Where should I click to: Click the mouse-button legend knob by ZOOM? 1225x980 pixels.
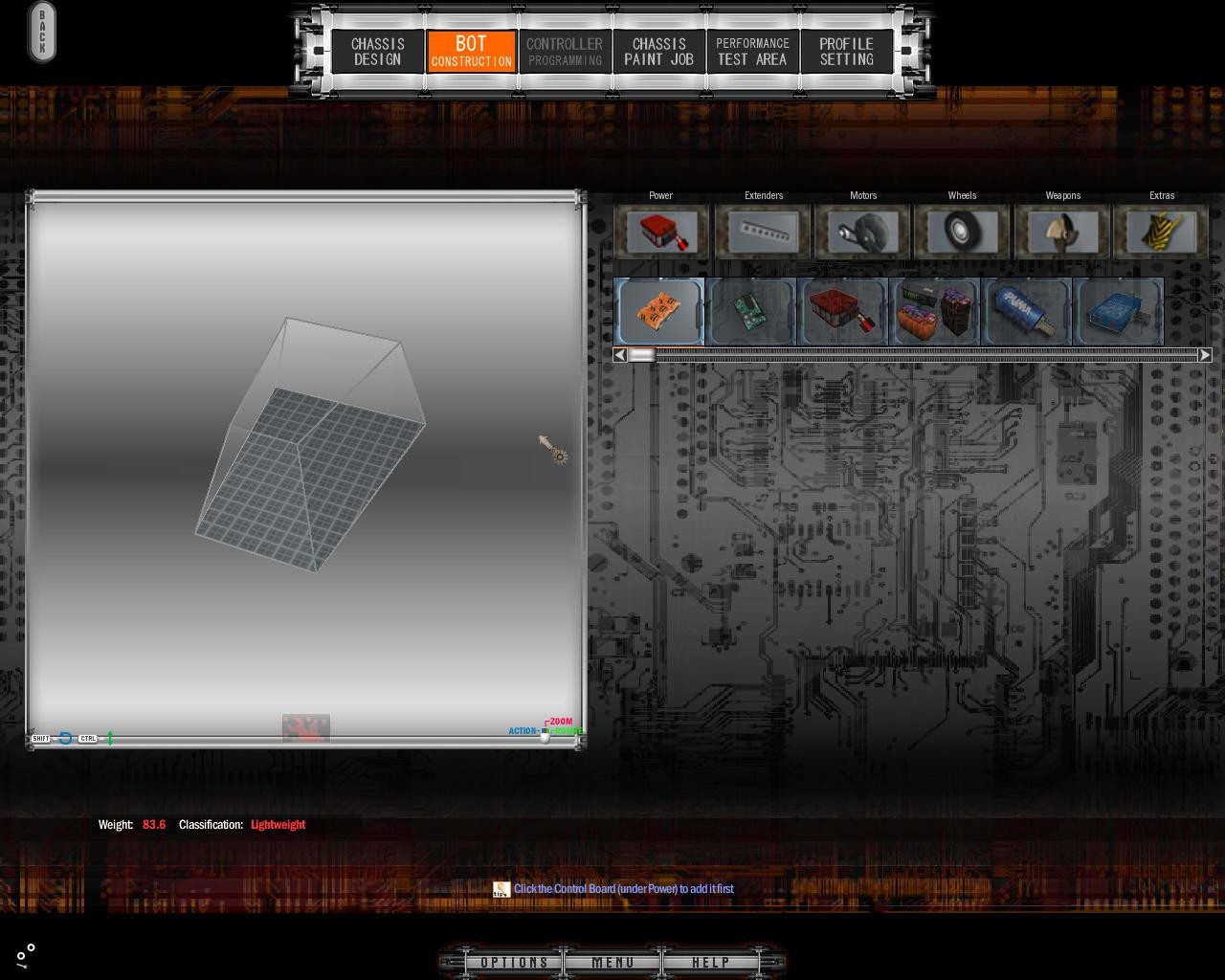click(546, 734)
